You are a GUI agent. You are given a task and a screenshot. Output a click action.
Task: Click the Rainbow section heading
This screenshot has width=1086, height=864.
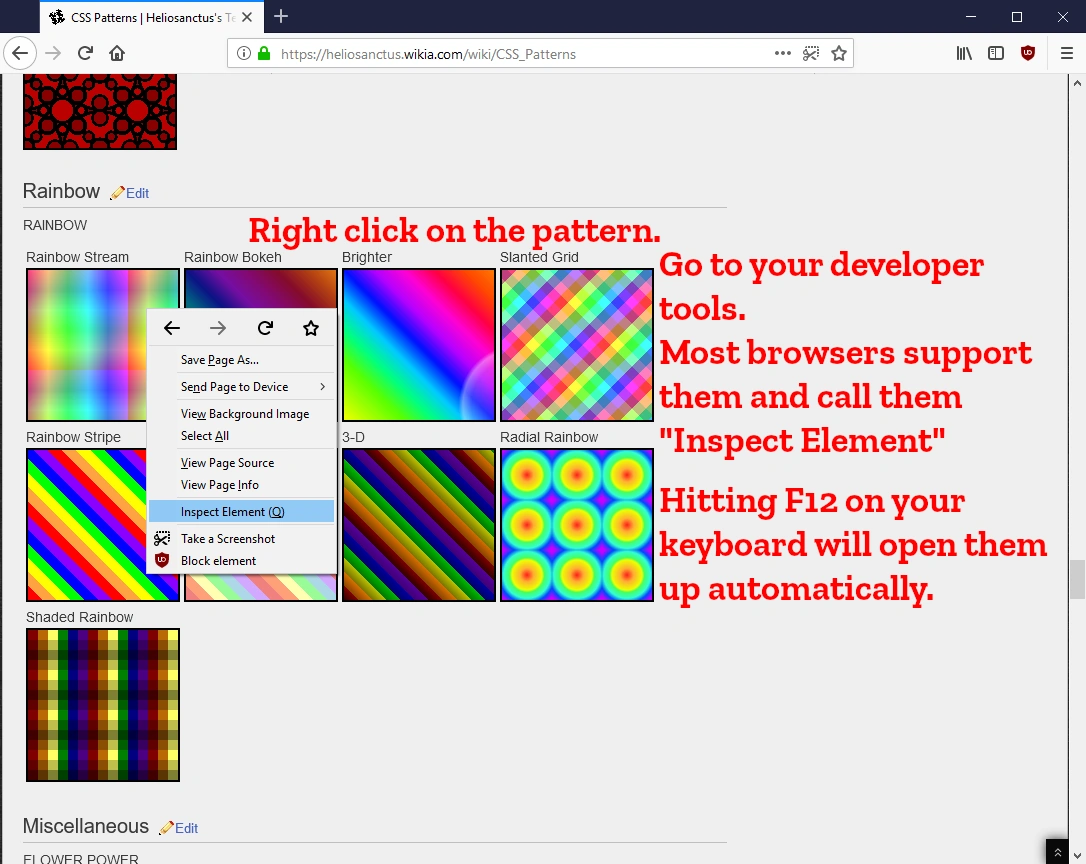[x=62, y=191]
